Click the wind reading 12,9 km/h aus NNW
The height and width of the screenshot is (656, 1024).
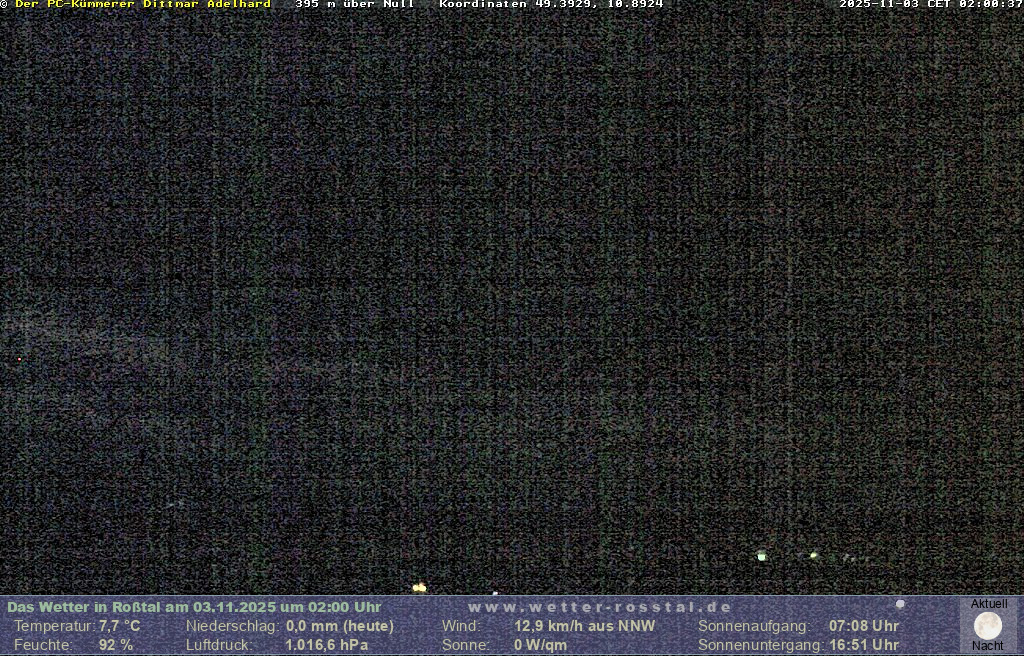point(585,626)
